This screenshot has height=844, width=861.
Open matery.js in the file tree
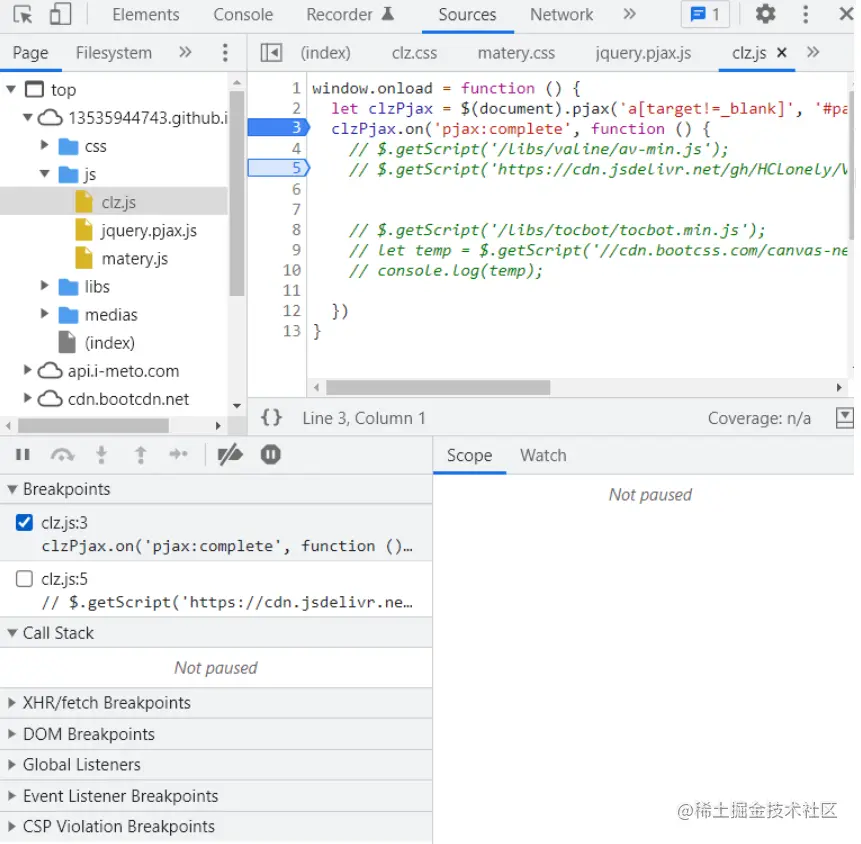click(135, 258)
